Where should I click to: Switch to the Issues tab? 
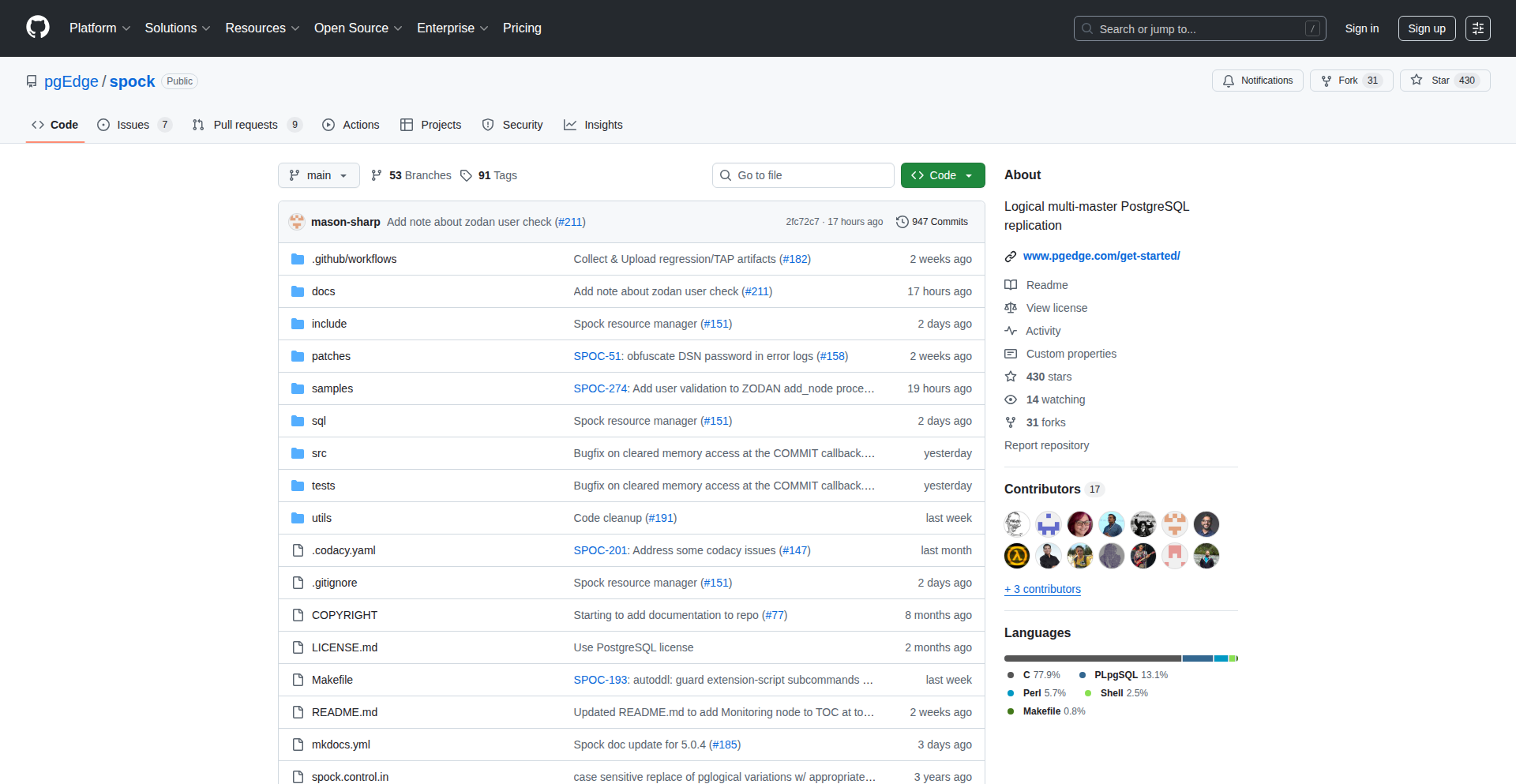(133, 125)
